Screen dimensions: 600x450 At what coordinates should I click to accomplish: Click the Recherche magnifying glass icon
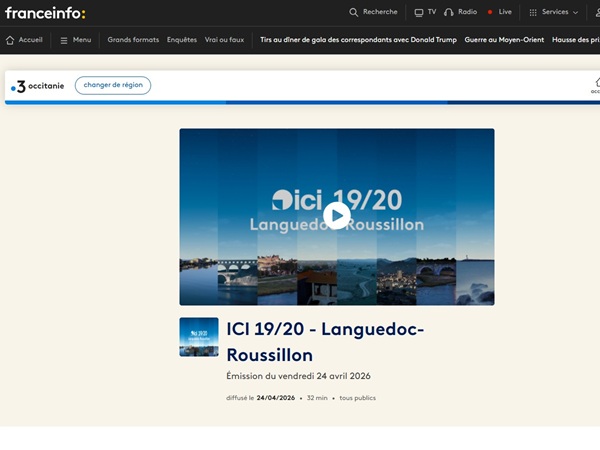pyautogui.click(x=354, y=12)
